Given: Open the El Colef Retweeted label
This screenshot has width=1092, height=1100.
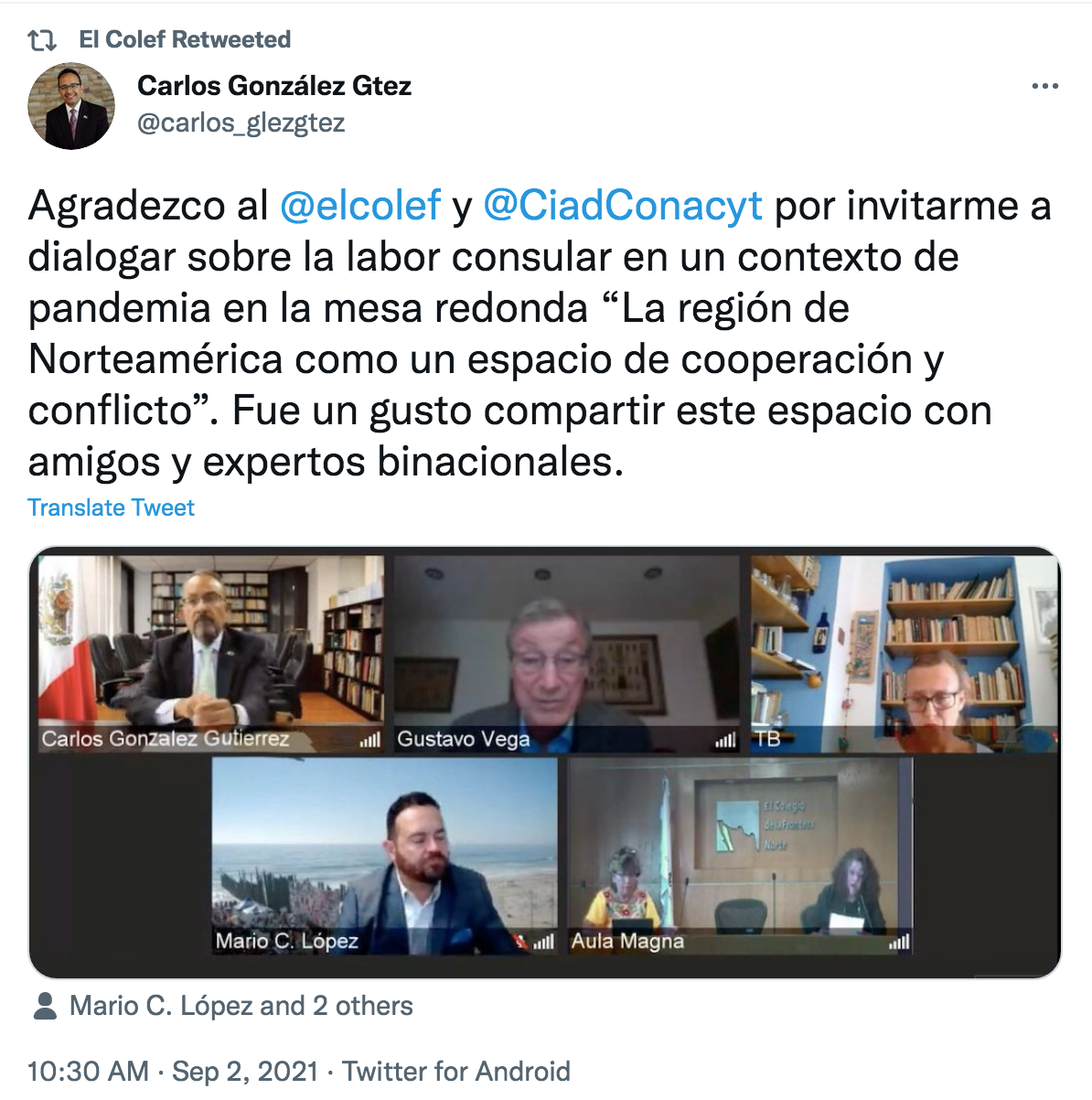Looking at the screenshot, I should tap(185, 39).
